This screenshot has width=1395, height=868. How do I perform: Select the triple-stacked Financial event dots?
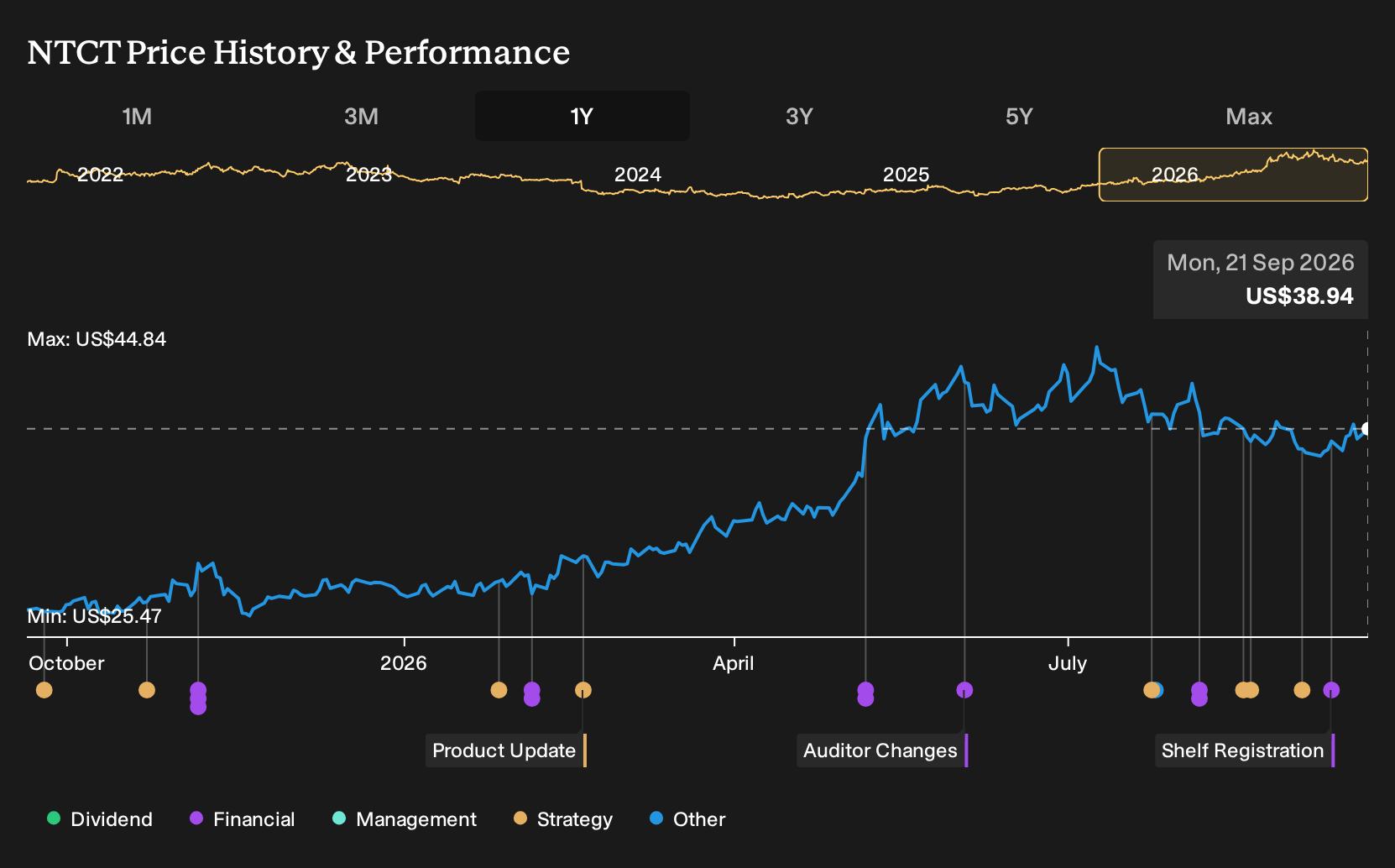pos(198,698)
